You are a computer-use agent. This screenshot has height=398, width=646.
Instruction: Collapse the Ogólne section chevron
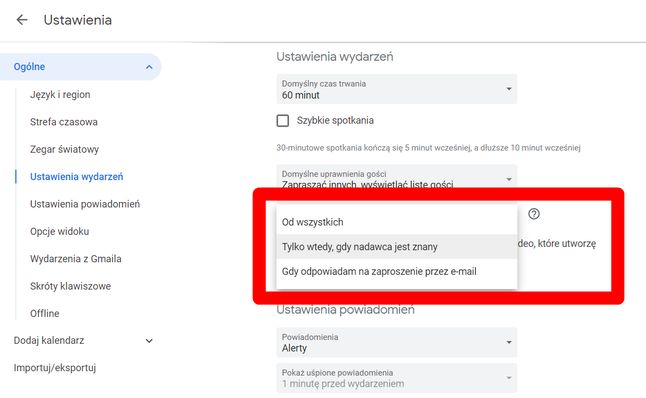pyautogui.click(x=149, y=67)
